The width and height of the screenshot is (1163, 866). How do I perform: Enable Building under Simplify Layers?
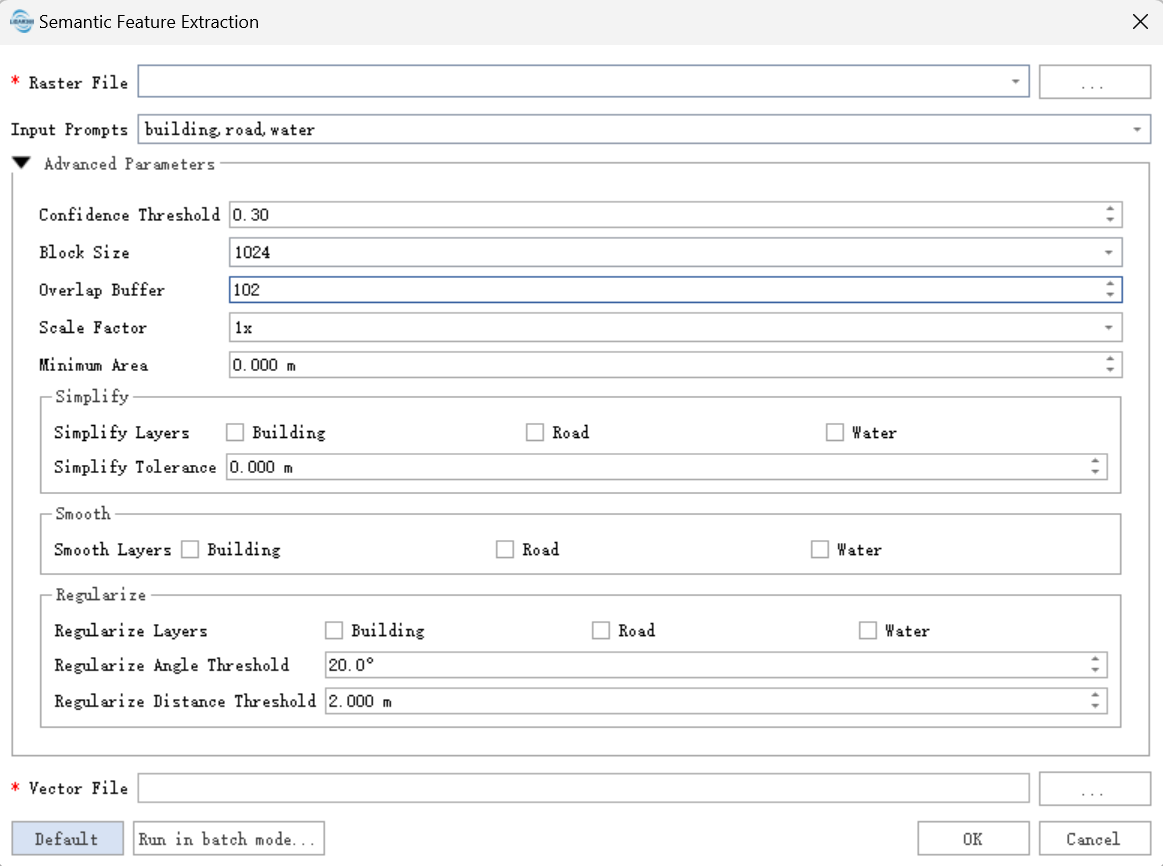click(x=235, y=432)
